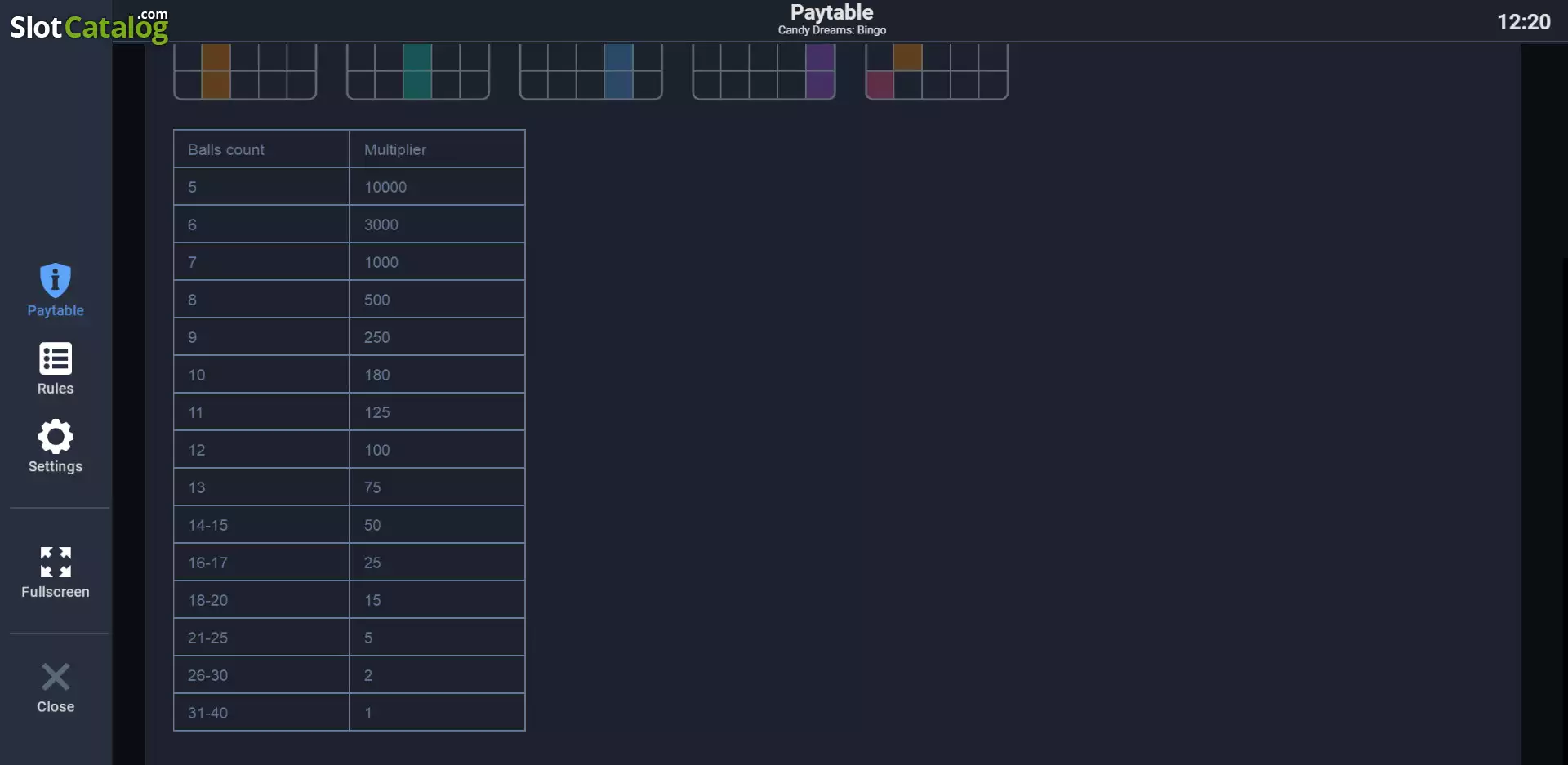
Task: Select the teal column bingo pattern card
Action: (418, 72)
